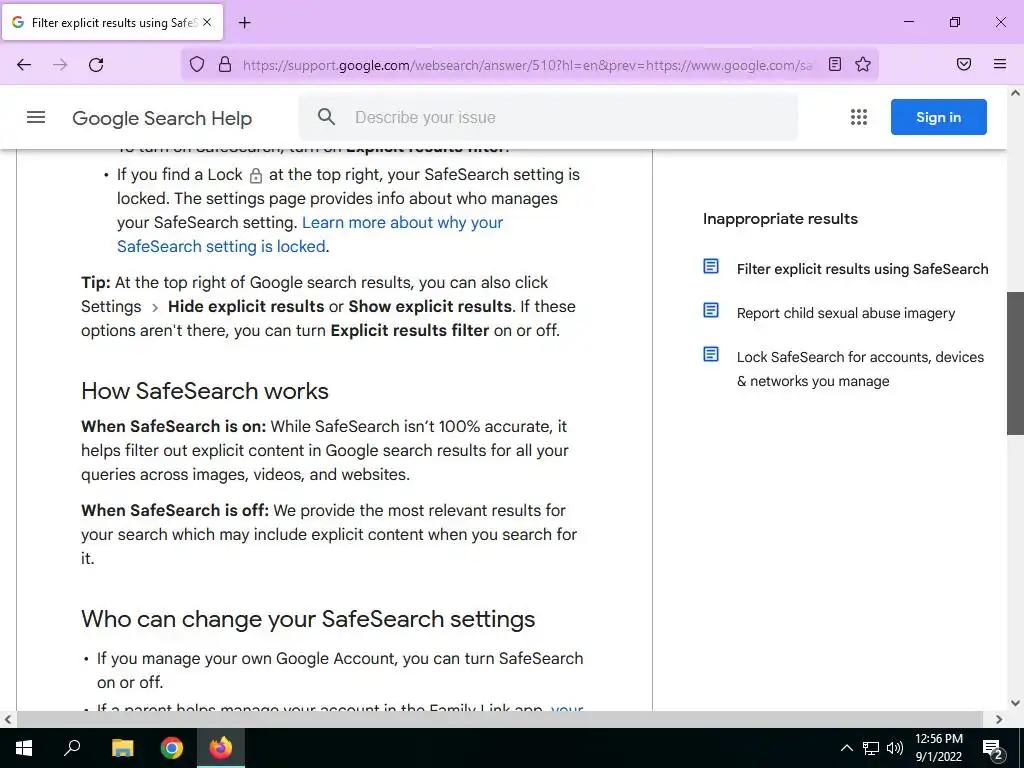Screen dimensions: 1024x768
Task: Launch Google Chrome from the taskbar
Action: click(172, 748)
